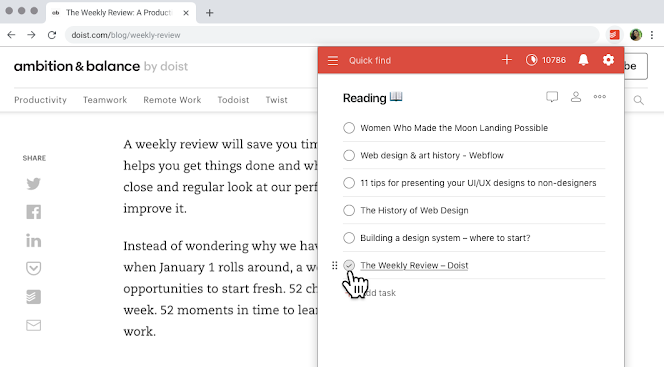Open the blog search magnifier
664x367 pixels.
[639, 100]
